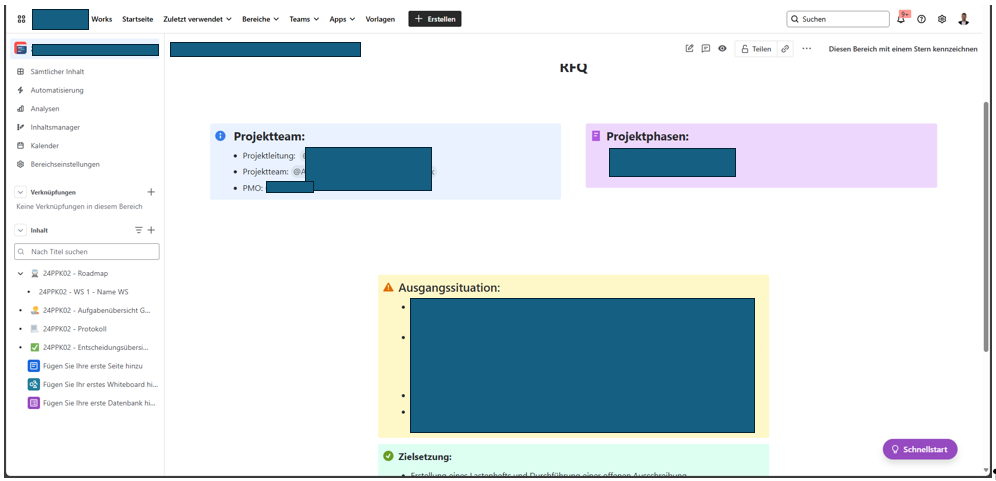Edit this page with pencil icon

pos(689,48)
